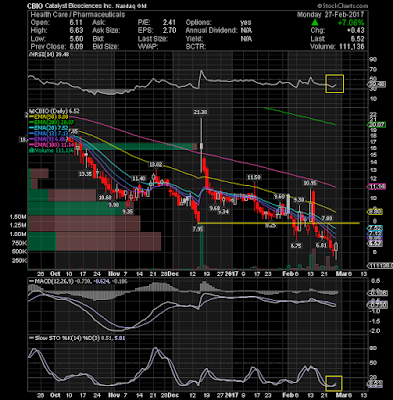Click the Open price value 6.11
Screen dimensions: 393x400
(76, 23)
